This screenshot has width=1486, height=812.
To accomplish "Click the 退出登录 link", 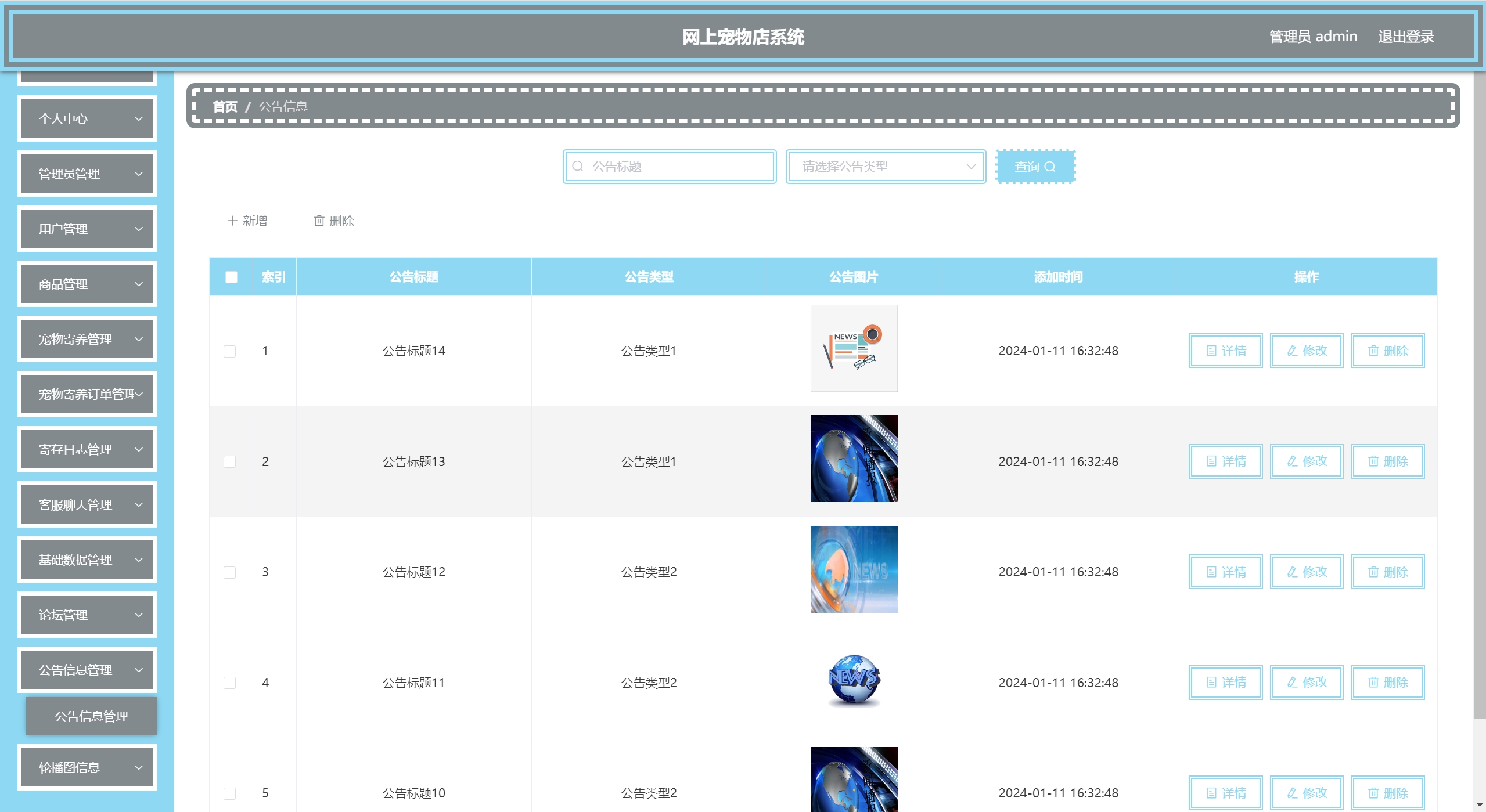I will coord(1406,37).
